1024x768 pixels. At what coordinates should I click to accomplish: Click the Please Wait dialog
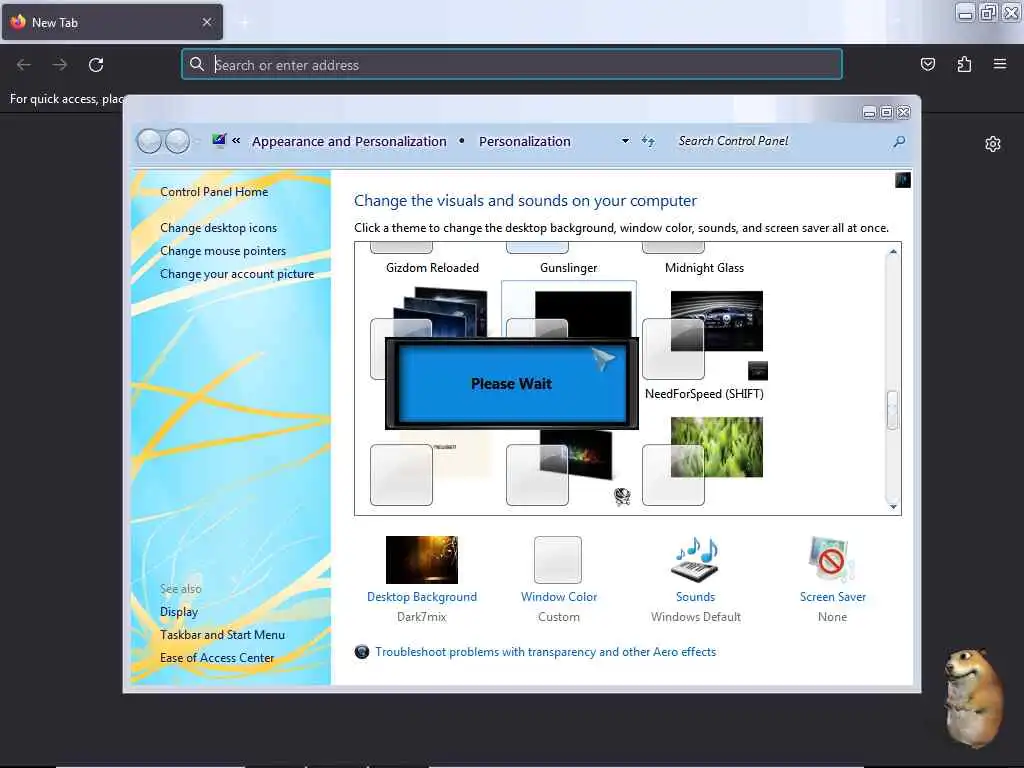pyautogui.click(x=512, y=383)
